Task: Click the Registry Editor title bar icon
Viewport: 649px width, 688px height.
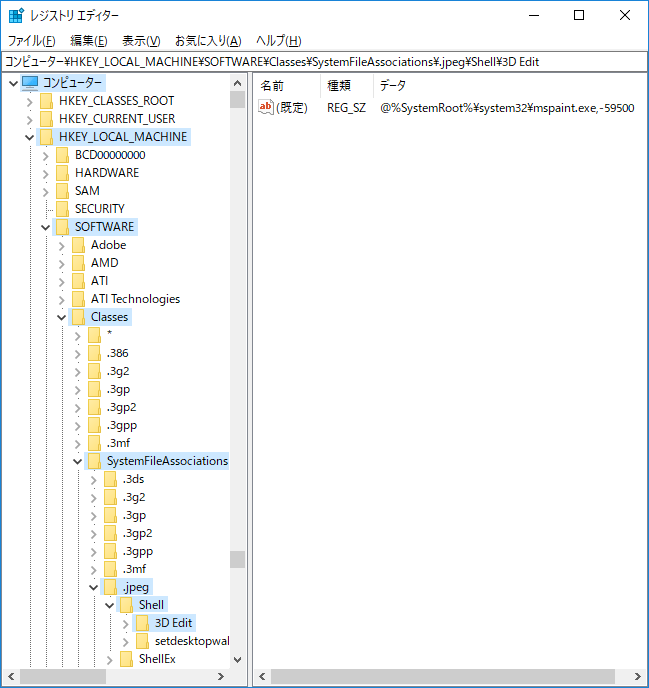Action: coord(16,15)
